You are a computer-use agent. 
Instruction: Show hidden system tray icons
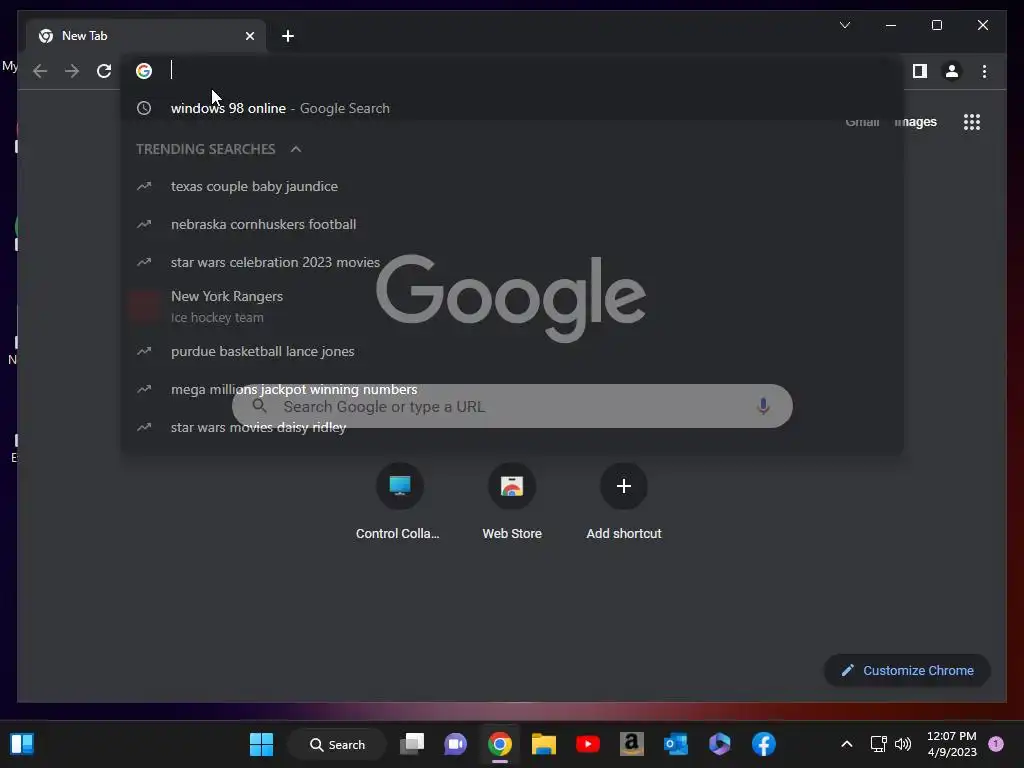click(x=846, y=744)
